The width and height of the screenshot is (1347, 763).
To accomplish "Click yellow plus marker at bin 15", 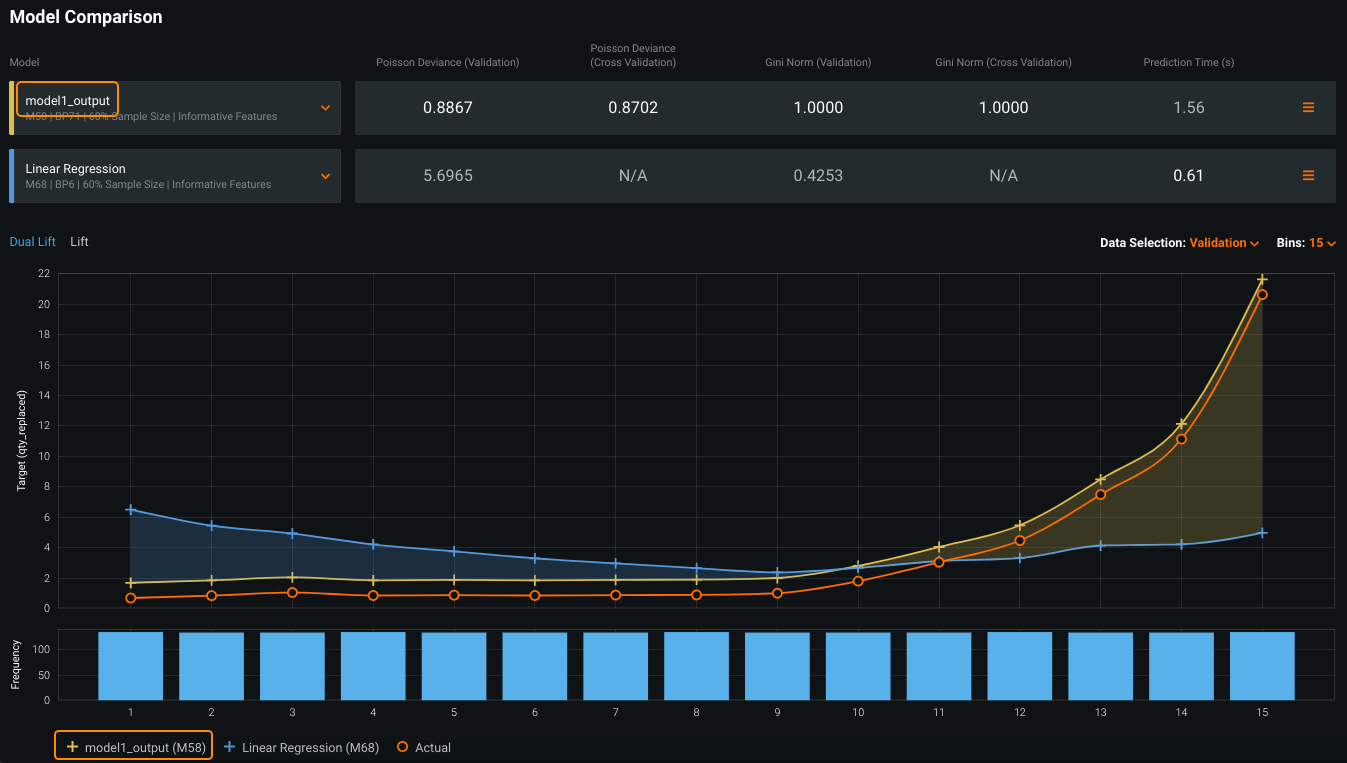I will point(1262,280).
